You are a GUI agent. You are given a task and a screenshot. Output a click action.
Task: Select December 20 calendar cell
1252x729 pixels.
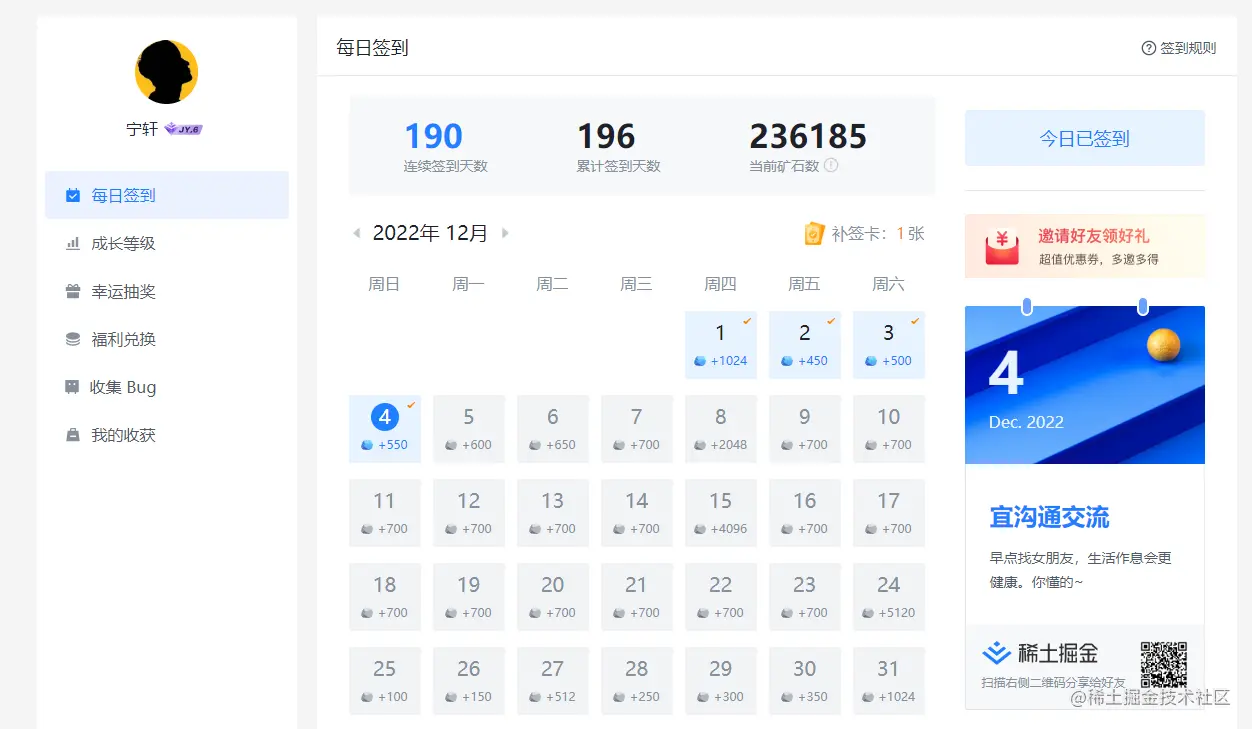[x=553, y=597]
